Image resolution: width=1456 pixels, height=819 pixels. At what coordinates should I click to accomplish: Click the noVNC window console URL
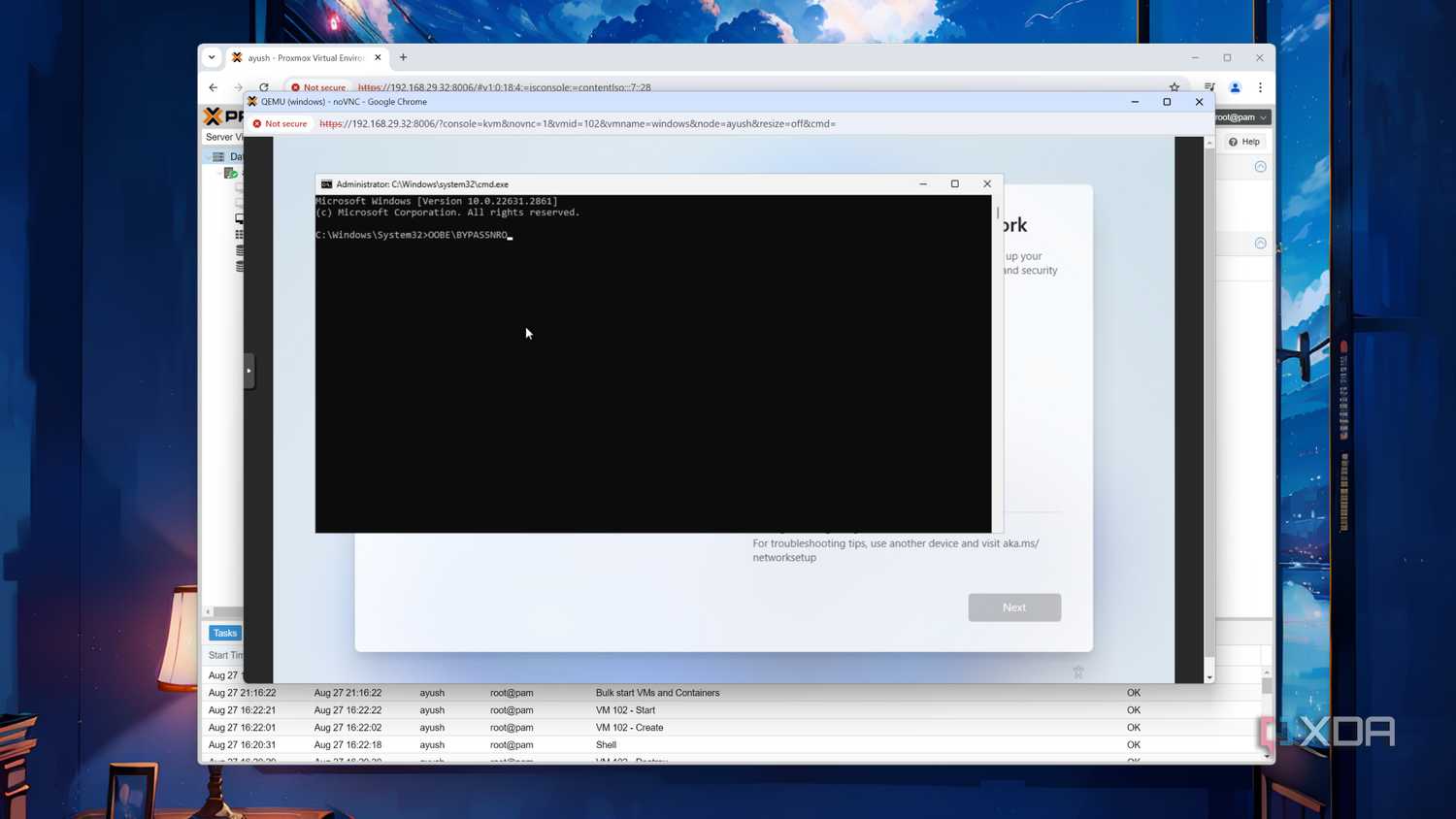click(x=578, y=123)
